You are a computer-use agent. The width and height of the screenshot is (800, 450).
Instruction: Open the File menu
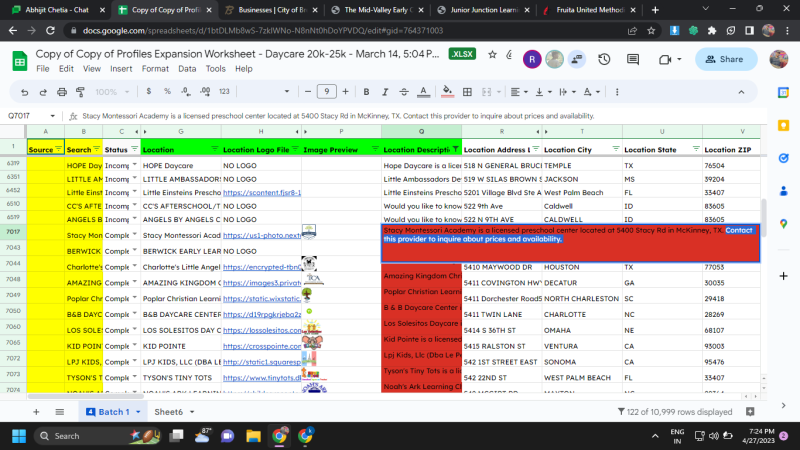[x=43, y=68]
